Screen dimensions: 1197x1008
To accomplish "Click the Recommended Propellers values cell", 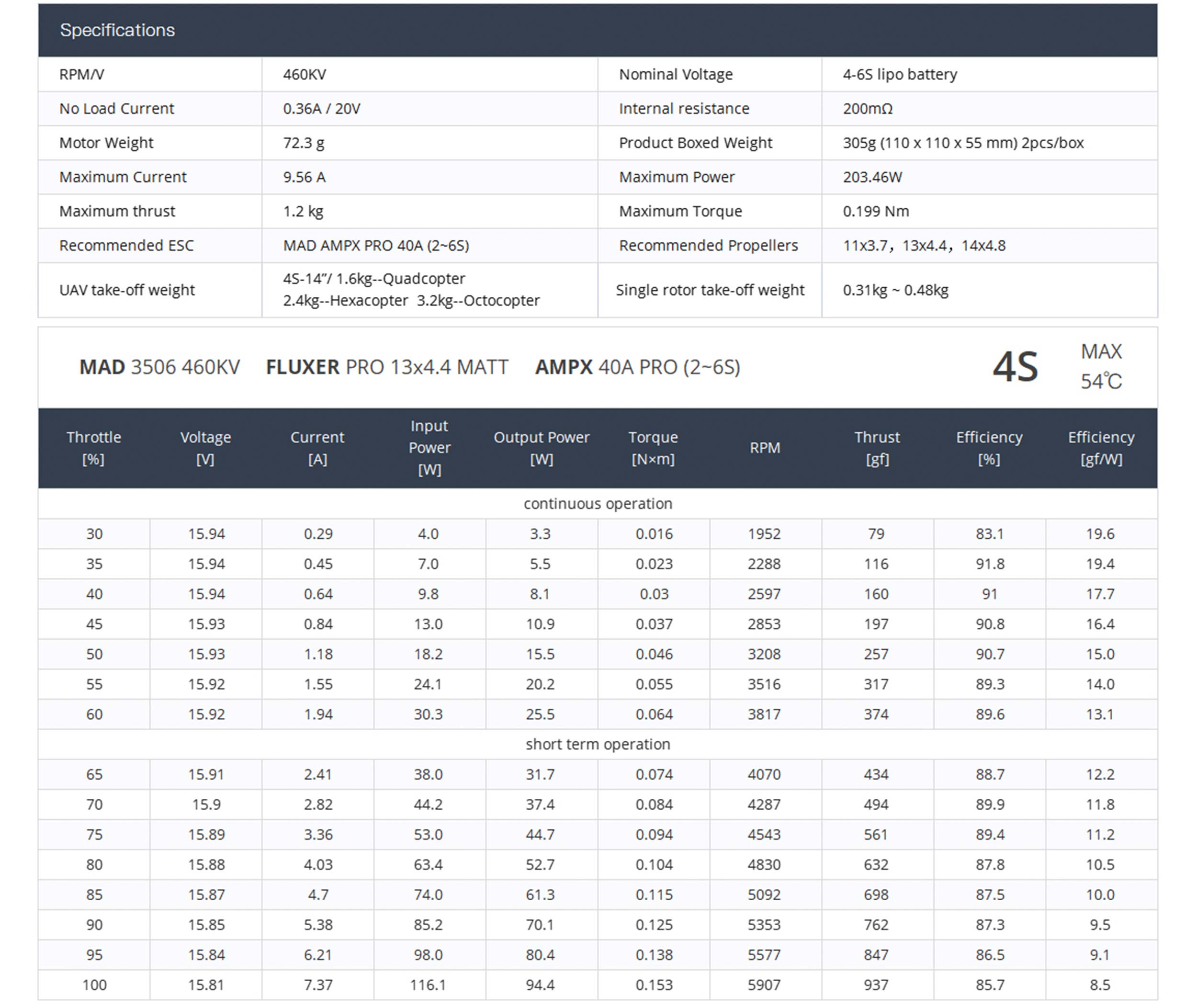I will coord(924,246).
